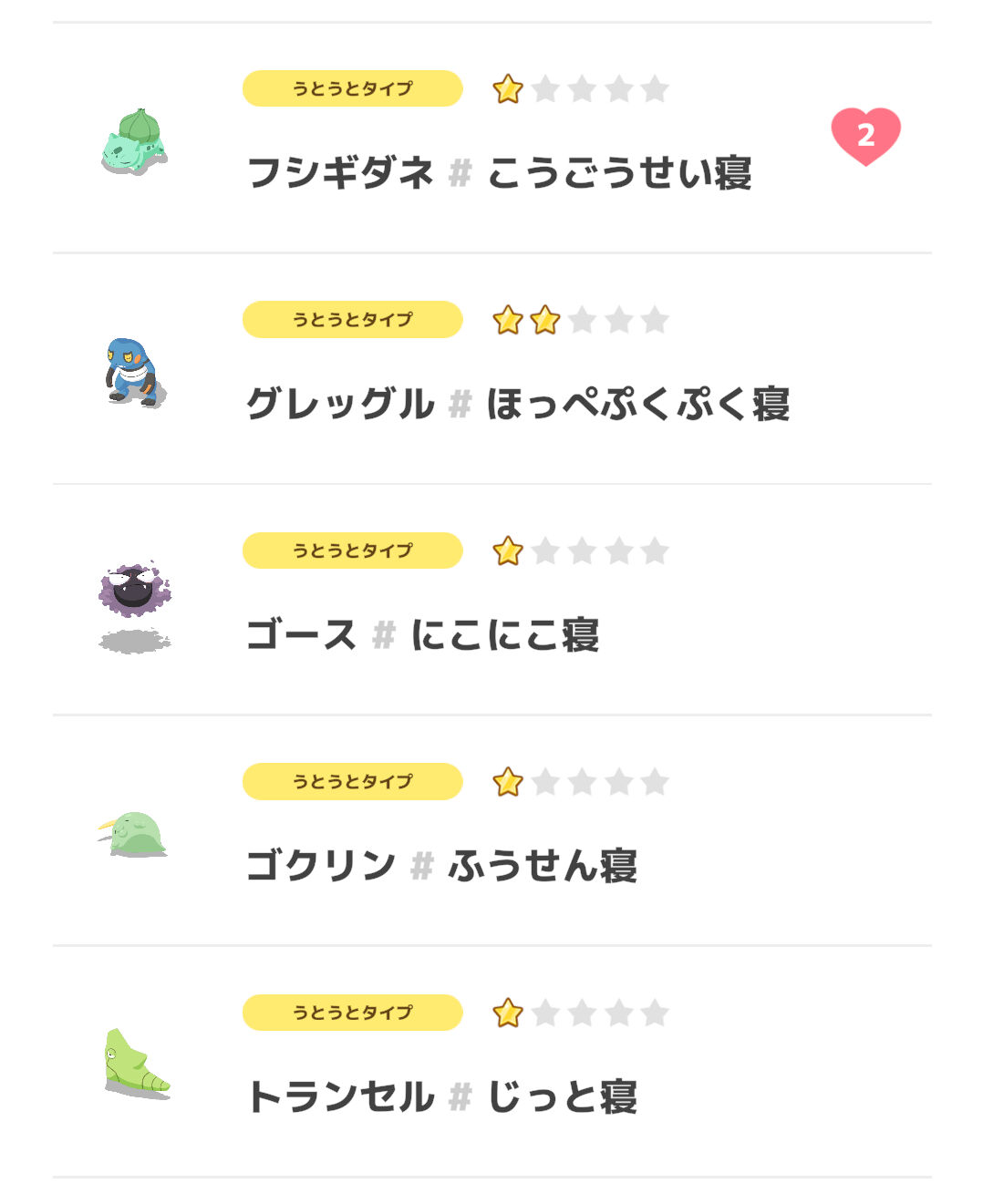The image size is (983, 1204).
Task: Click the pink heart with number 2
Action: [x=865, y=137]
